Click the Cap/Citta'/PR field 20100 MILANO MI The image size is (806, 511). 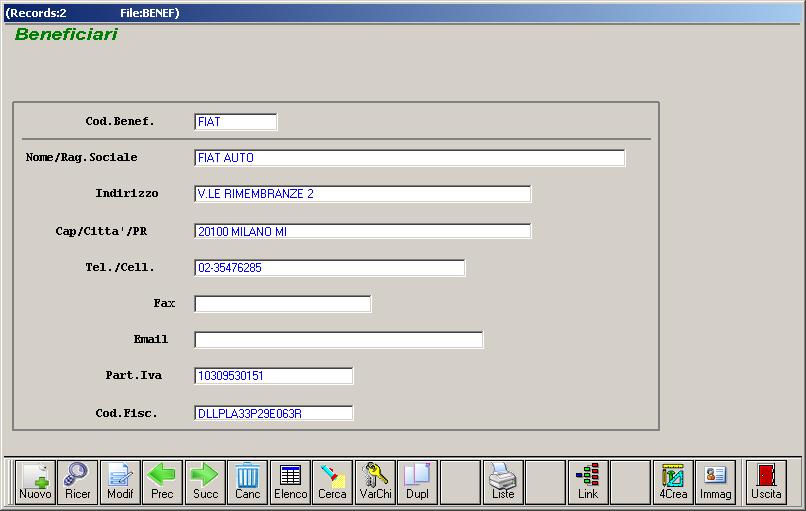(x=363, y=231)
